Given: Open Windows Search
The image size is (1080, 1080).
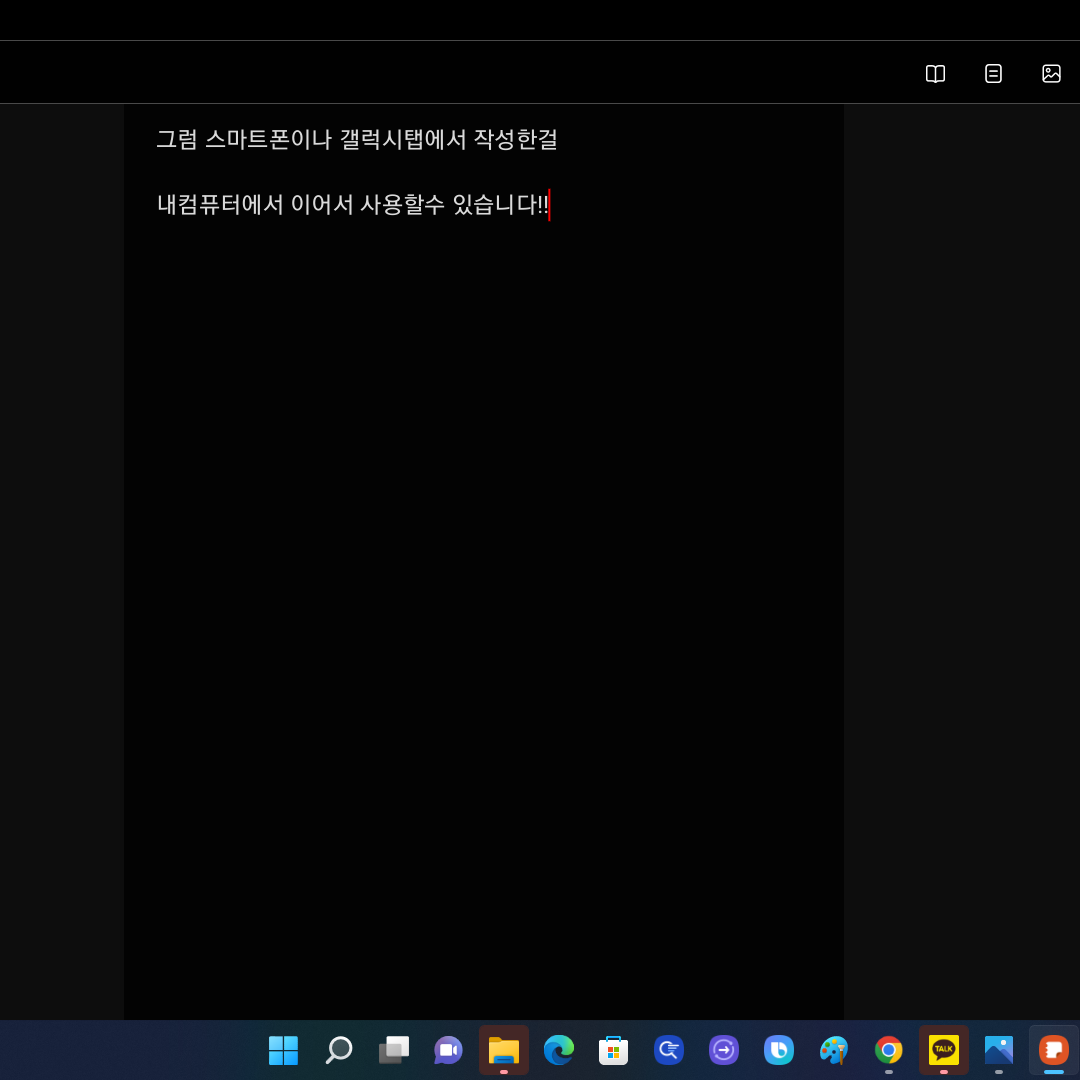Looking at the screenshot, I should click(338, 1051).
